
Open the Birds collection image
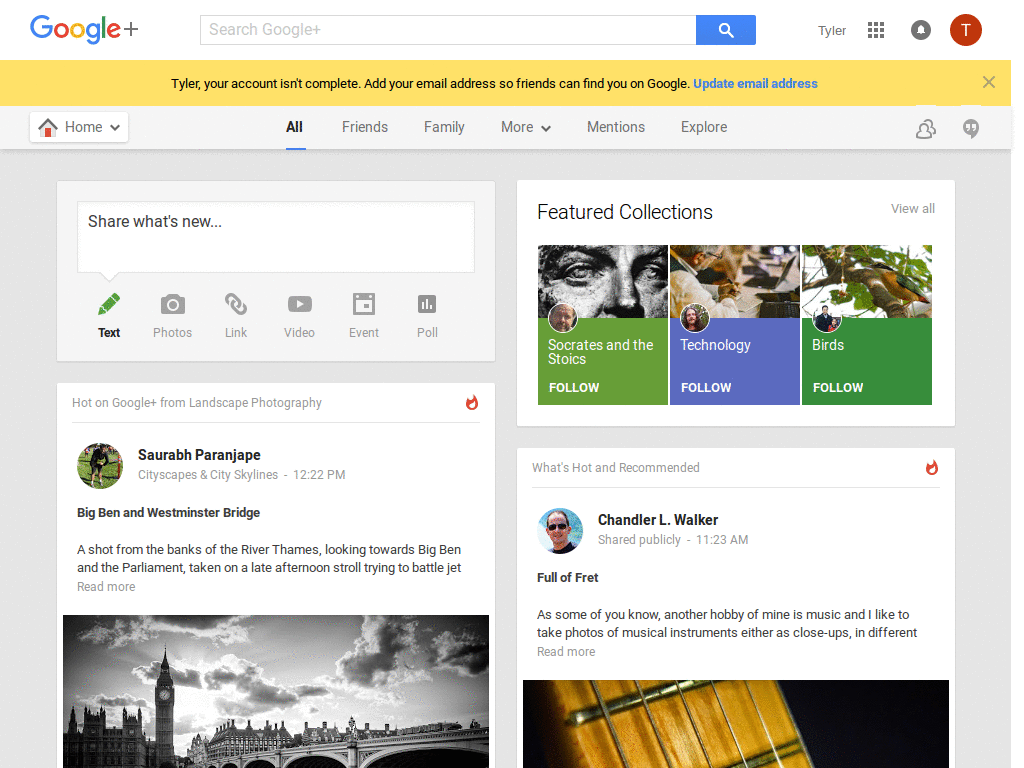[x=867, y=281]
